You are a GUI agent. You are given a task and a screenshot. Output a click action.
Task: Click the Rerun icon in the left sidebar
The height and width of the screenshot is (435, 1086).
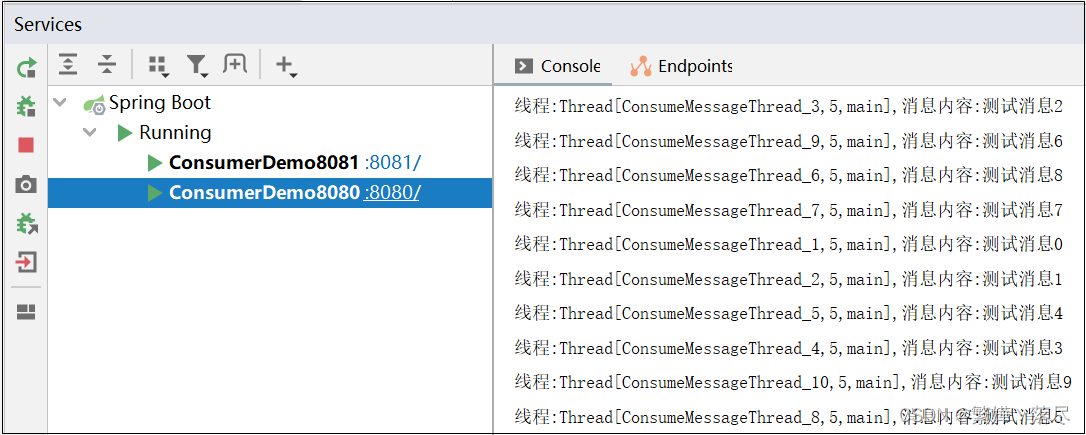[26, 68]
